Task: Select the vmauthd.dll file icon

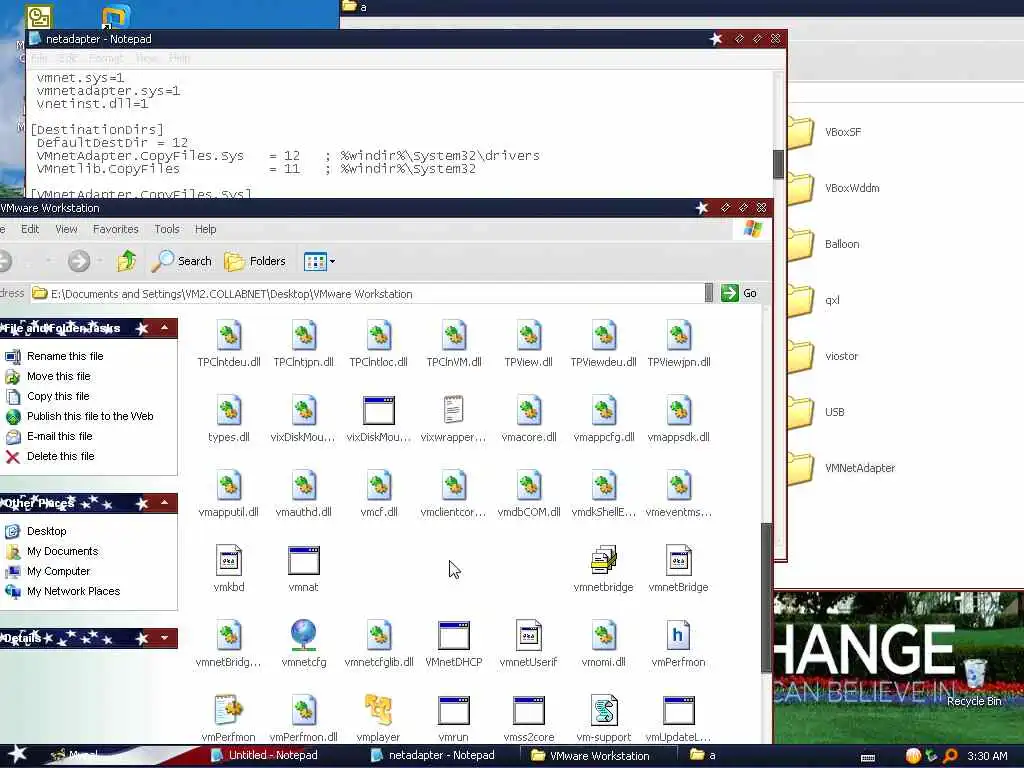Action: pyautogui.click(x=304, y=485)
